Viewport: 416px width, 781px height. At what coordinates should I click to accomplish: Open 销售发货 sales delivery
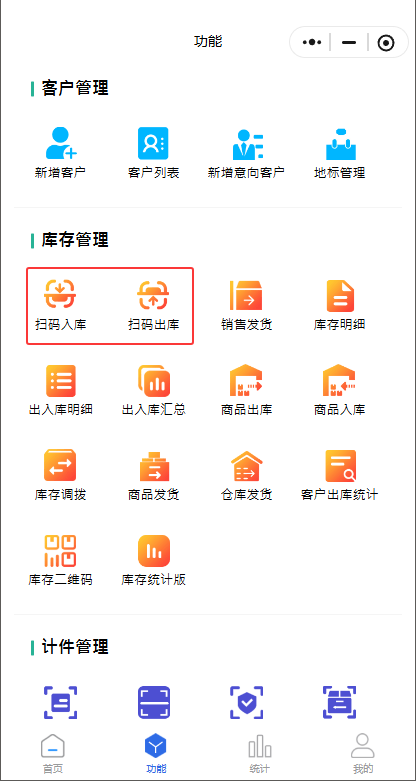[246, 295]
